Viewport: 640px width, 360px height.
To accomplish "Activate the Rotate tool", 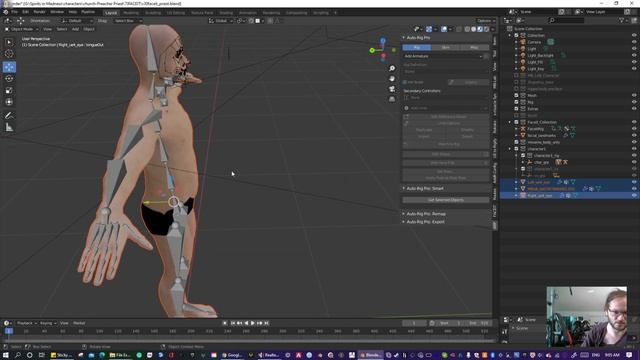I will 9,78.
